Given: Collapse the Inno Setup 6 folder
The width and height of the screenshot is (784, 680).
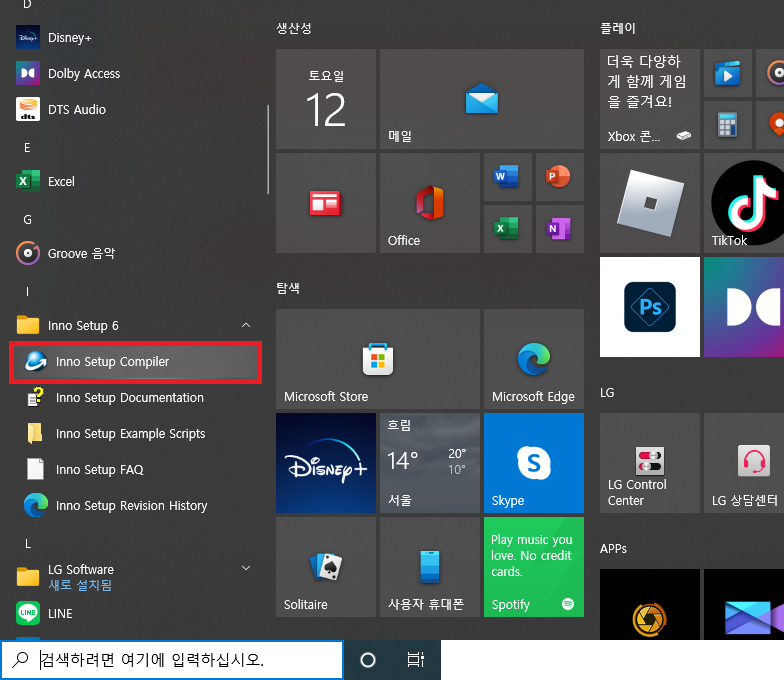Looking at the screenshot, I should coord(135,326).
